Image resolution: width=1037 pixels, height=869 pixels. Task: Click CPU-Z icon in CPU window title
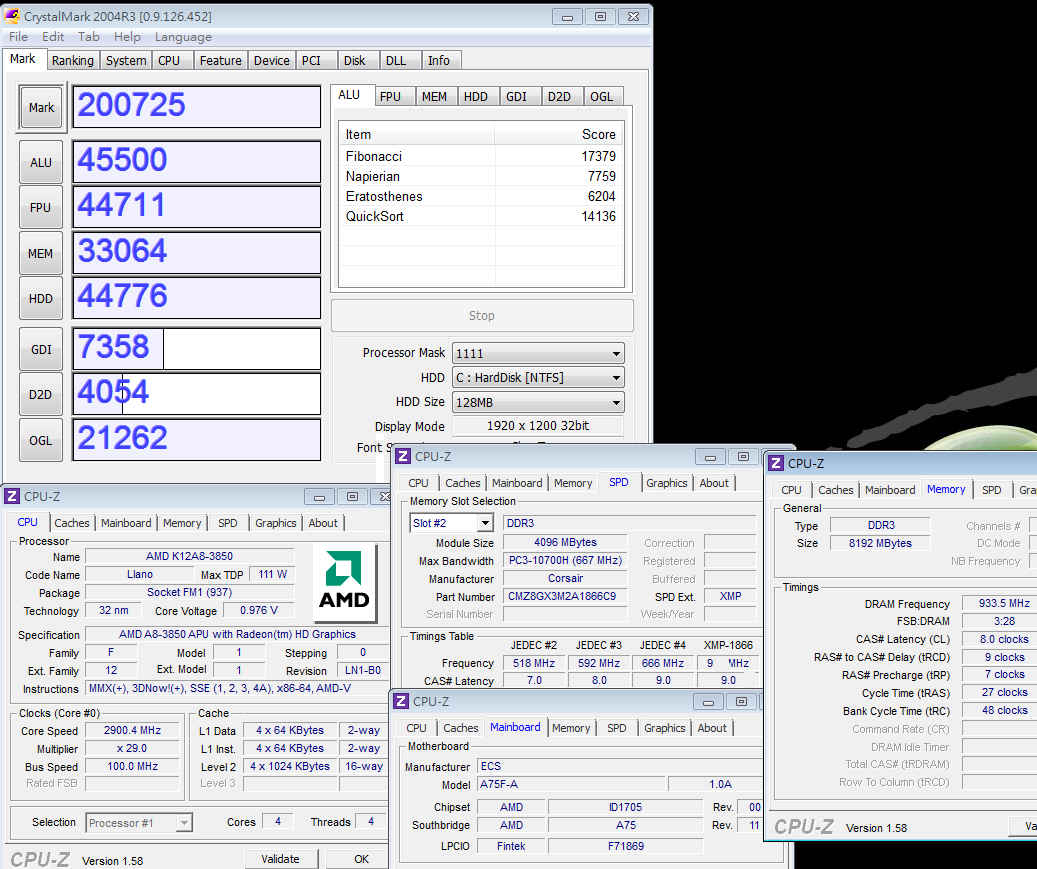tap(12, 496)
